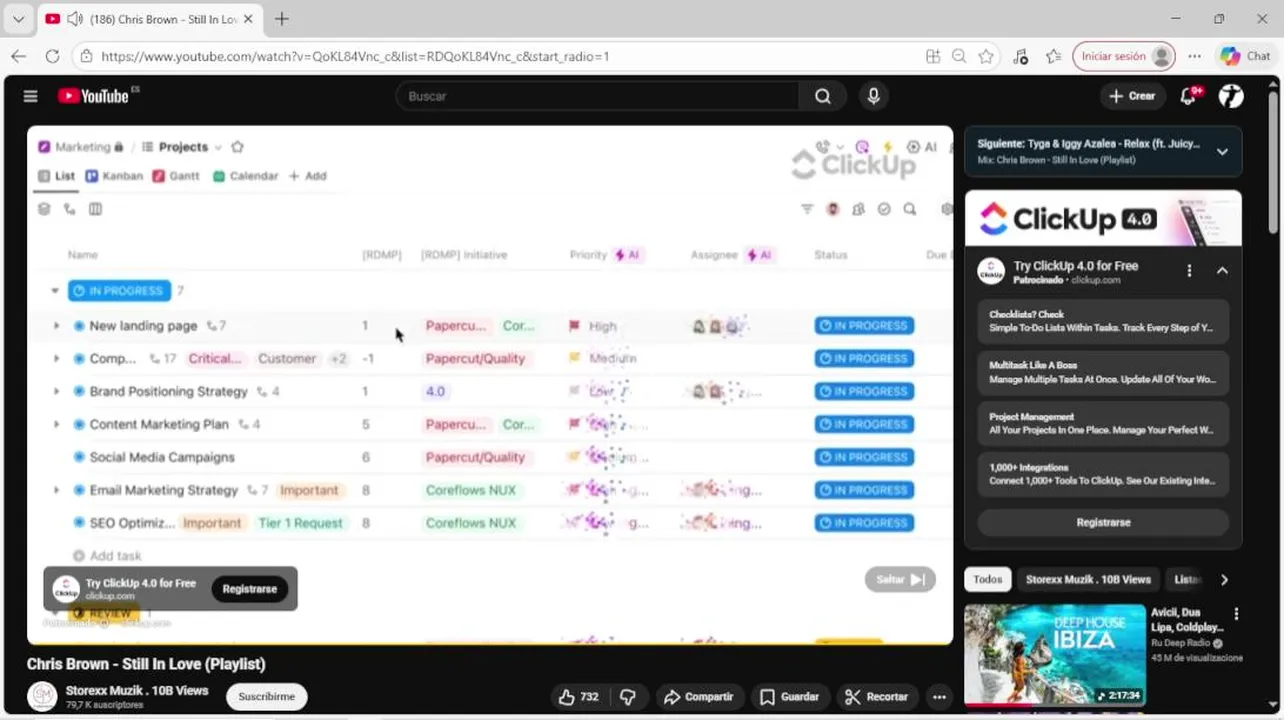Click Registrarse on video ad overlay
The height and width of the screenshot is (720, 1284).
(x=250, y=589)
